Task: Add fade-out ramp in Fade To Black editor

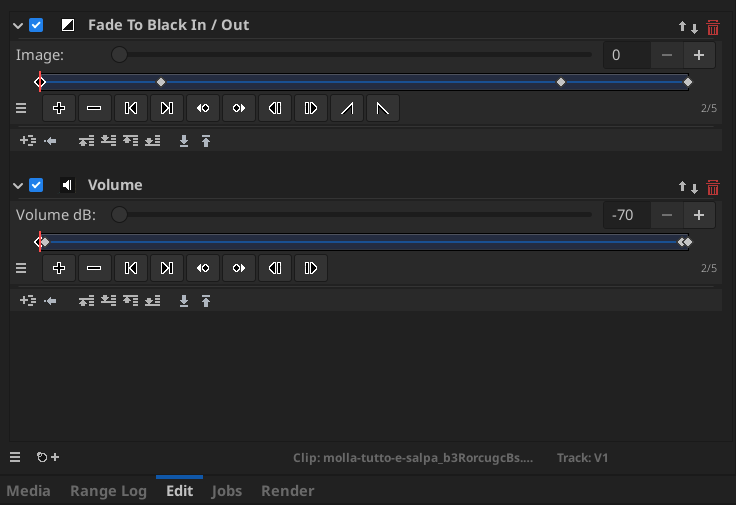Action: 383,108
